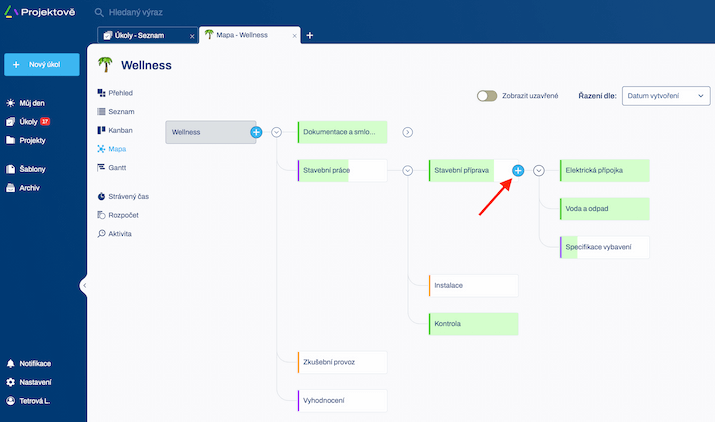Open Strávený čas section
The height and width of the screenshot is (422, 715).
[123, 197]
